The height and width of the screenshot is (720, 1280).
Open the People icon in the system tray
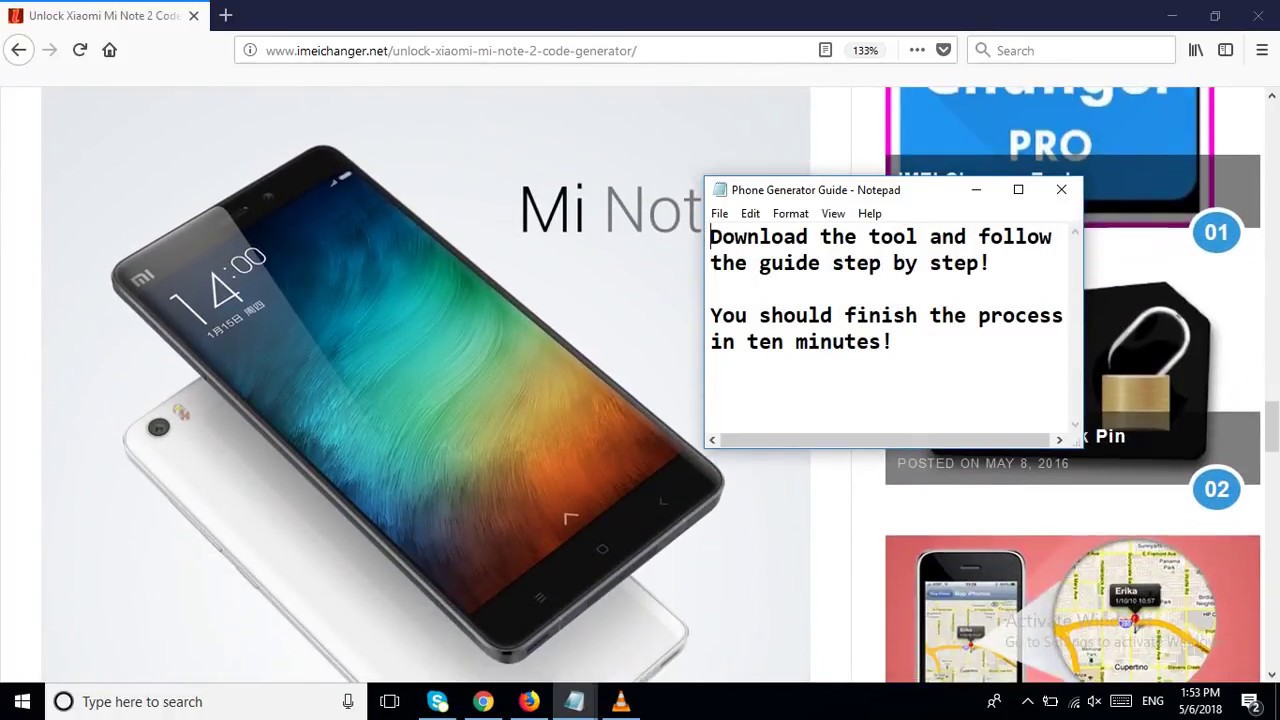(x=994, y=702)
